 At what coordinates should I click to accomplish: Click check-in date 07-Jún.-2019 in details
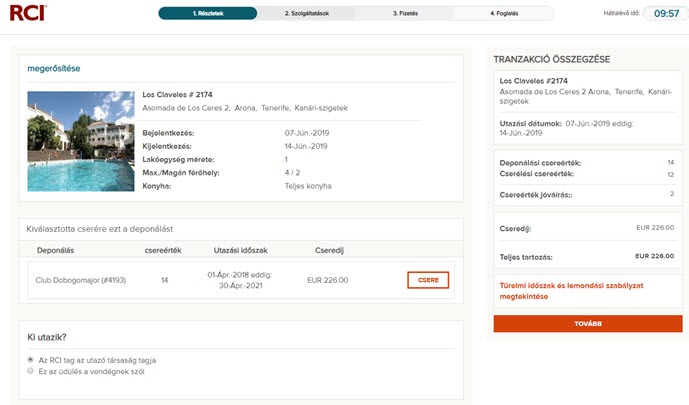click(x=307, y=133)
